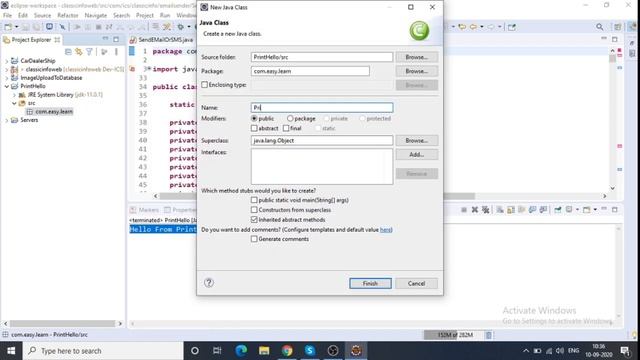Click the garbage collector trash icon
Viewport: 640px width, 360px height.
pyautogui.click(x=489, y=335)
